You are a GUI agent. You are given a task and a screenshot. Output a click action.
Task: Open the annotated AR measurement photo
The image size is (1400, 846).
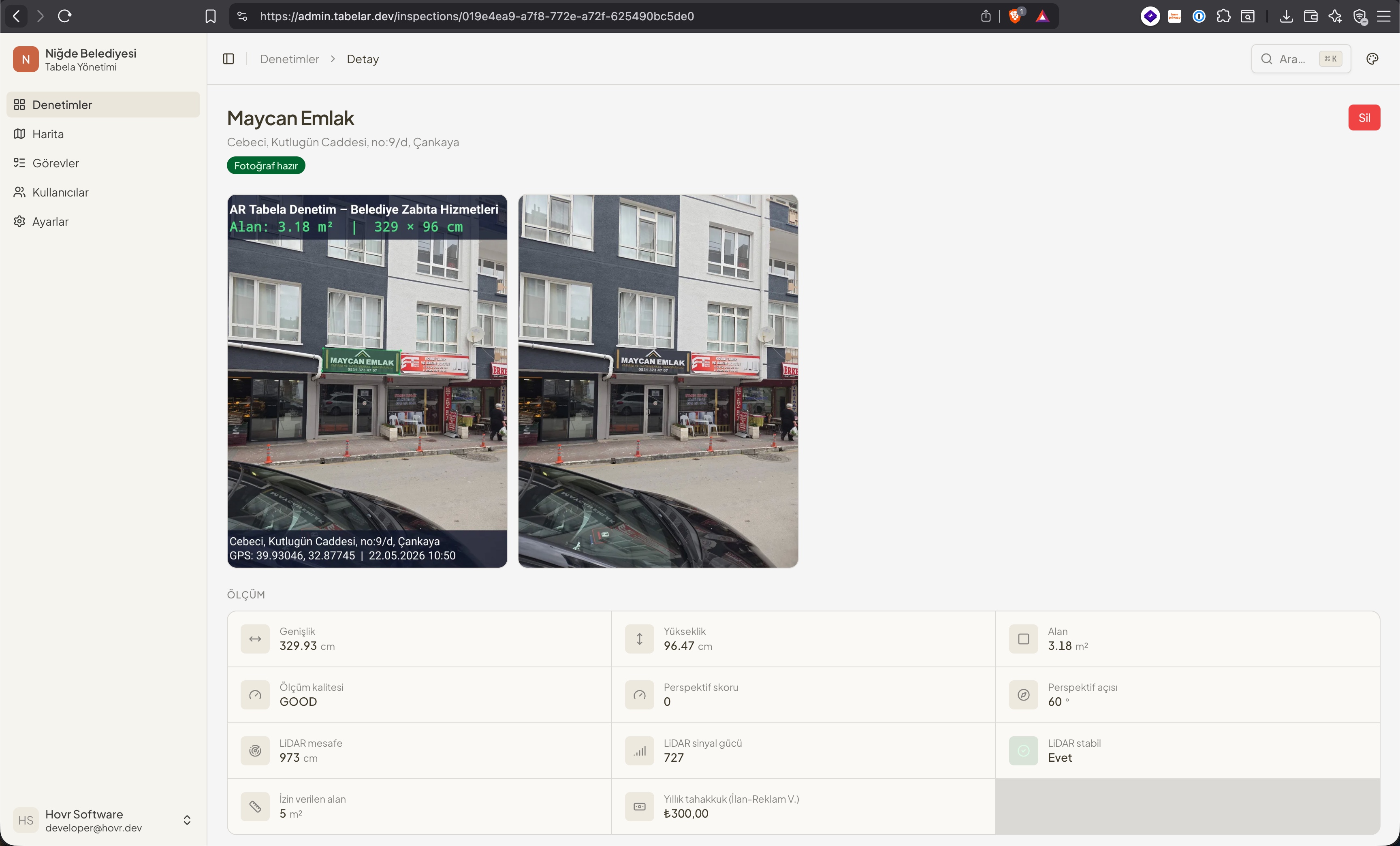tap(367, 381)
